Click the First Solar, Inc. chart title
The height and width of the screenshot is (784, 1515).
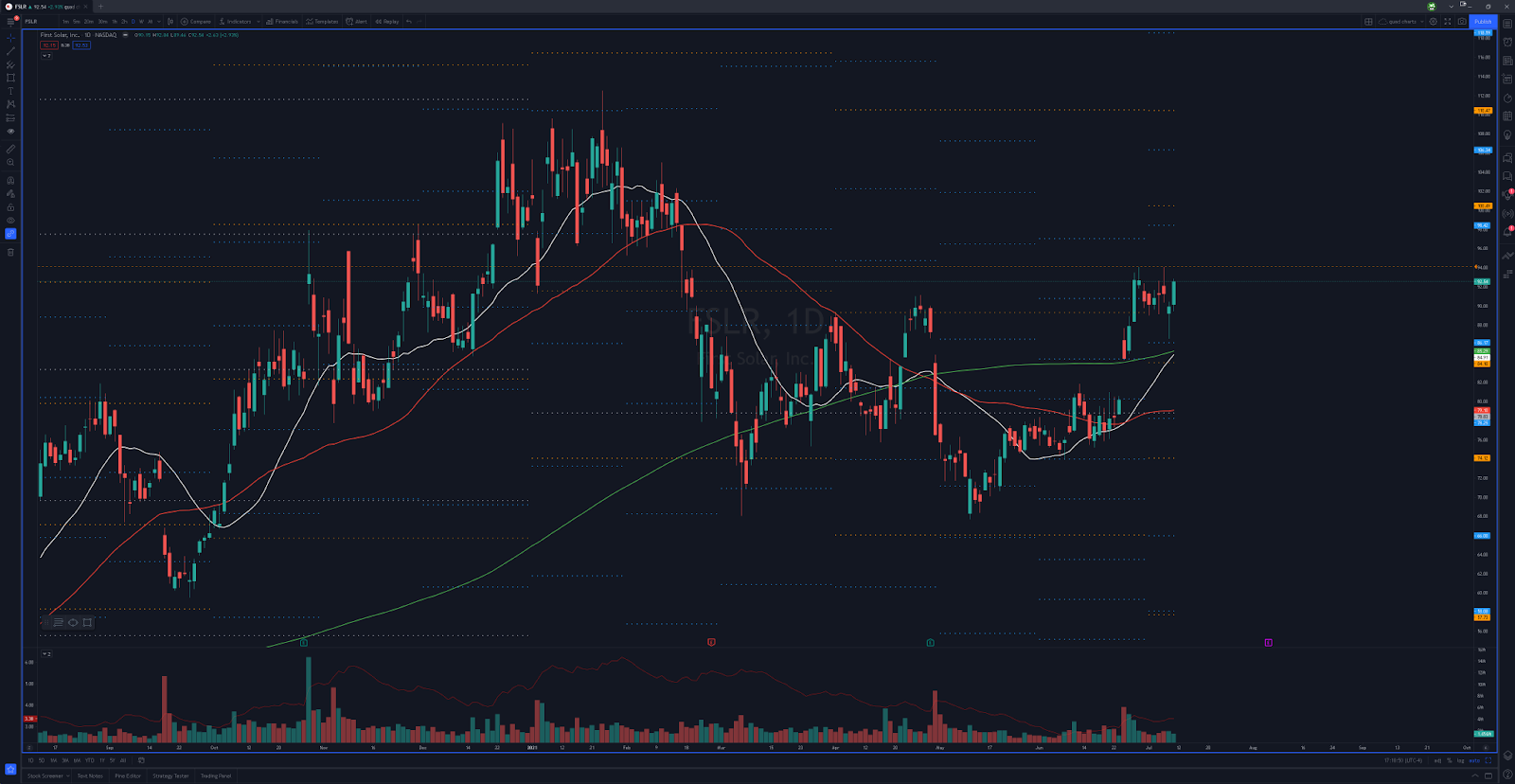[x=60, y=35]
